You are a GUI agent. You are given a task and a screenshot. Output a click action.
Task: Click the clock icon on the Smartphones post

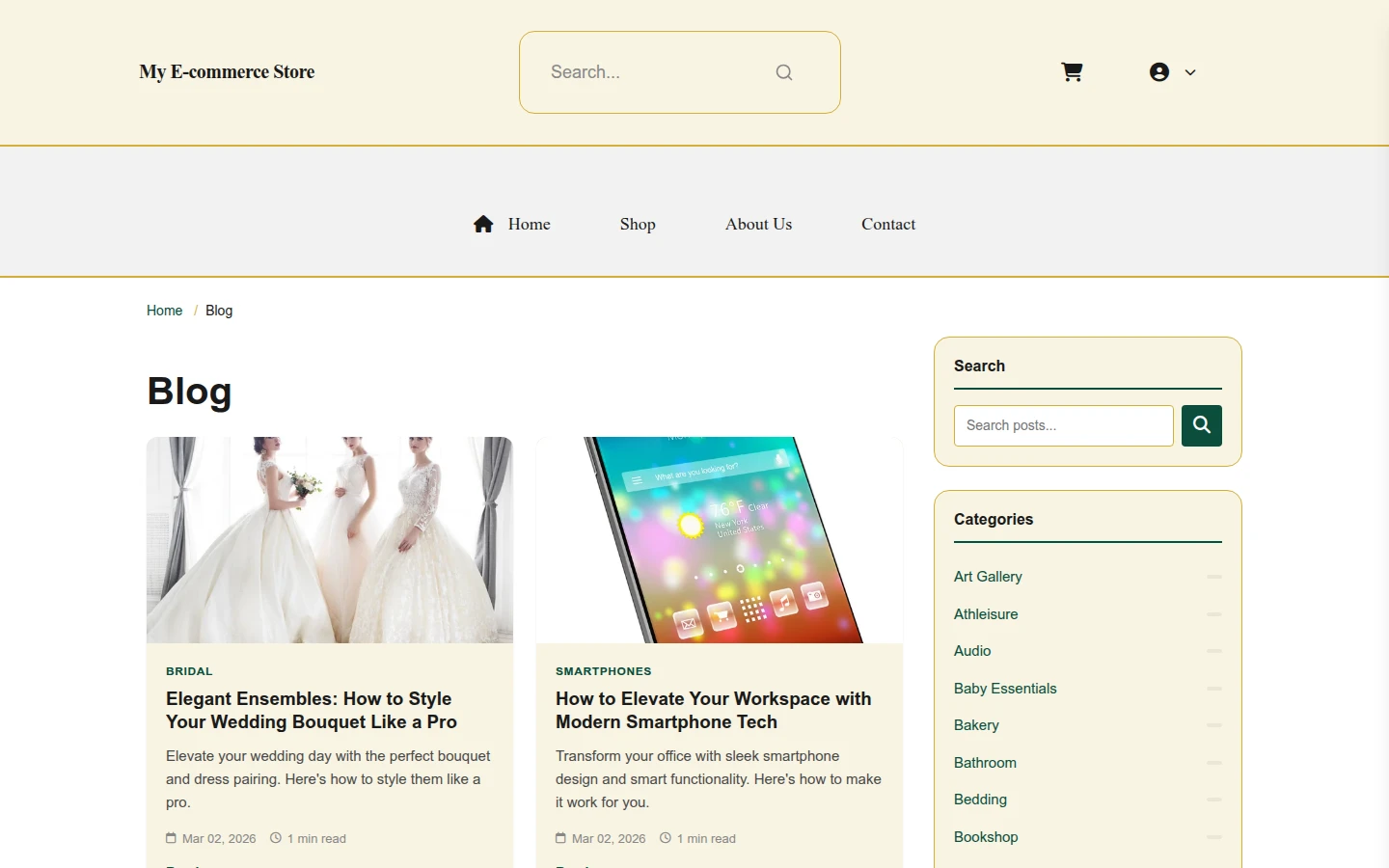[666, 838]
